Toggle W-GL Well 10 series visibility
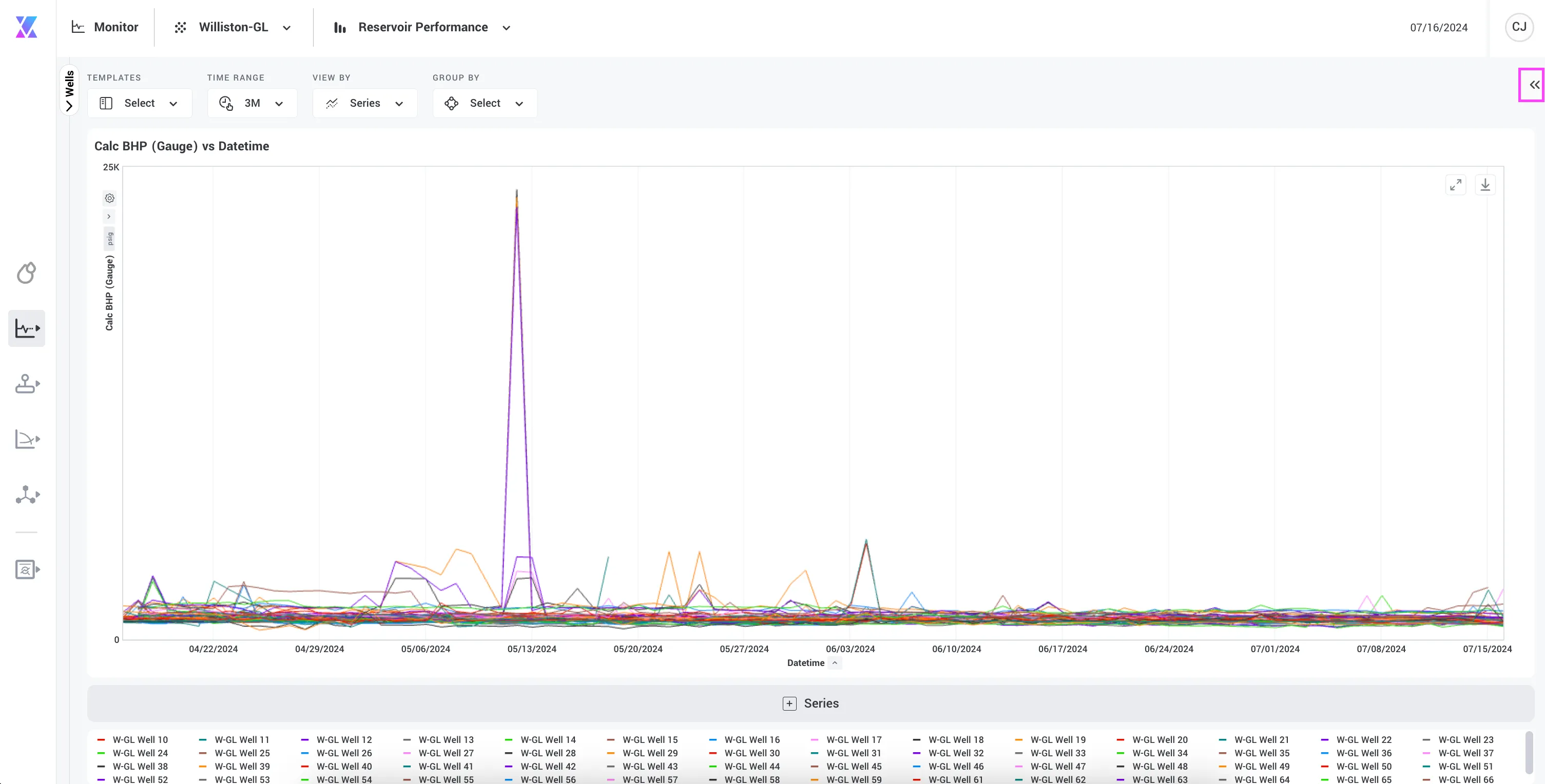Image resolution: width=1545 pixels, height=784 pixels. pyautogui.click(x=132, y=740)
